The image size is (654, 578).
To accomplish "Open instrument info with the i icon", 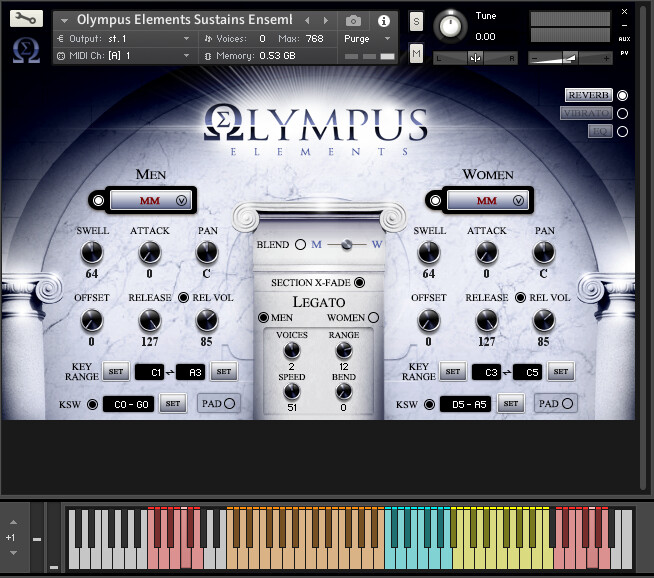I will 384,20.
